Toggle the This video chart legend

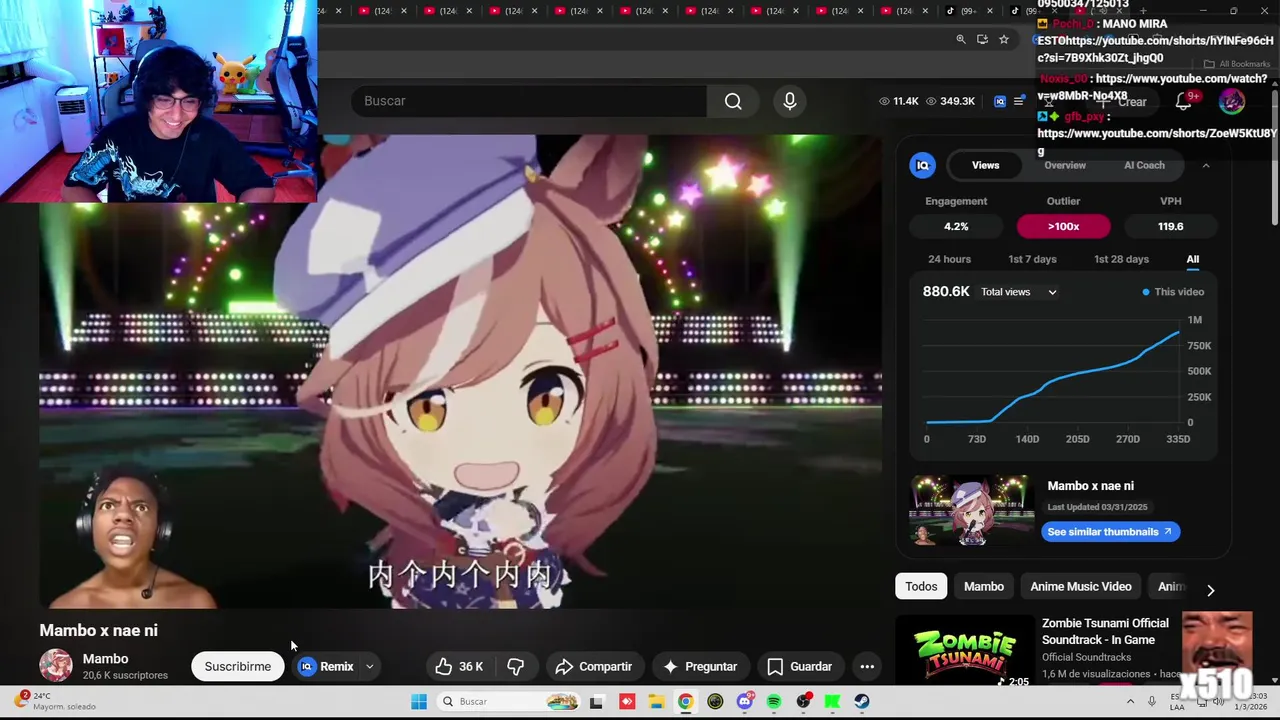(1173, 292)
